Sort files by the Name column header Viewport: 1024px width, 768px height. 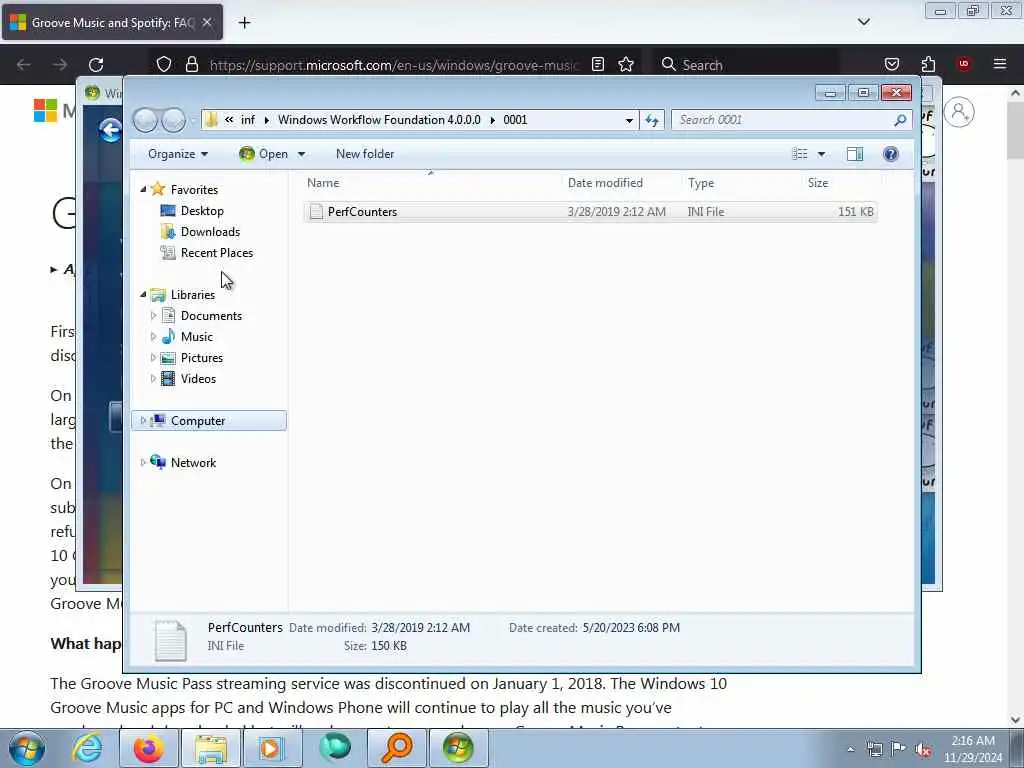coord(431,183)
